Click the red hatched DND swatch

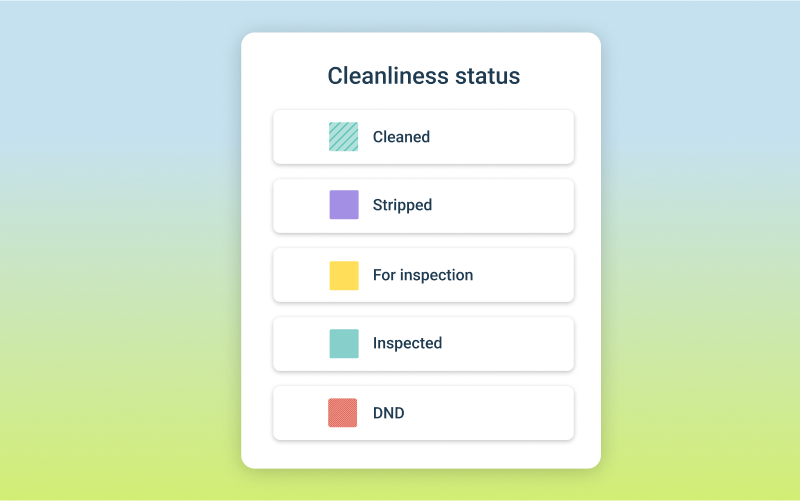pos(343,413)
